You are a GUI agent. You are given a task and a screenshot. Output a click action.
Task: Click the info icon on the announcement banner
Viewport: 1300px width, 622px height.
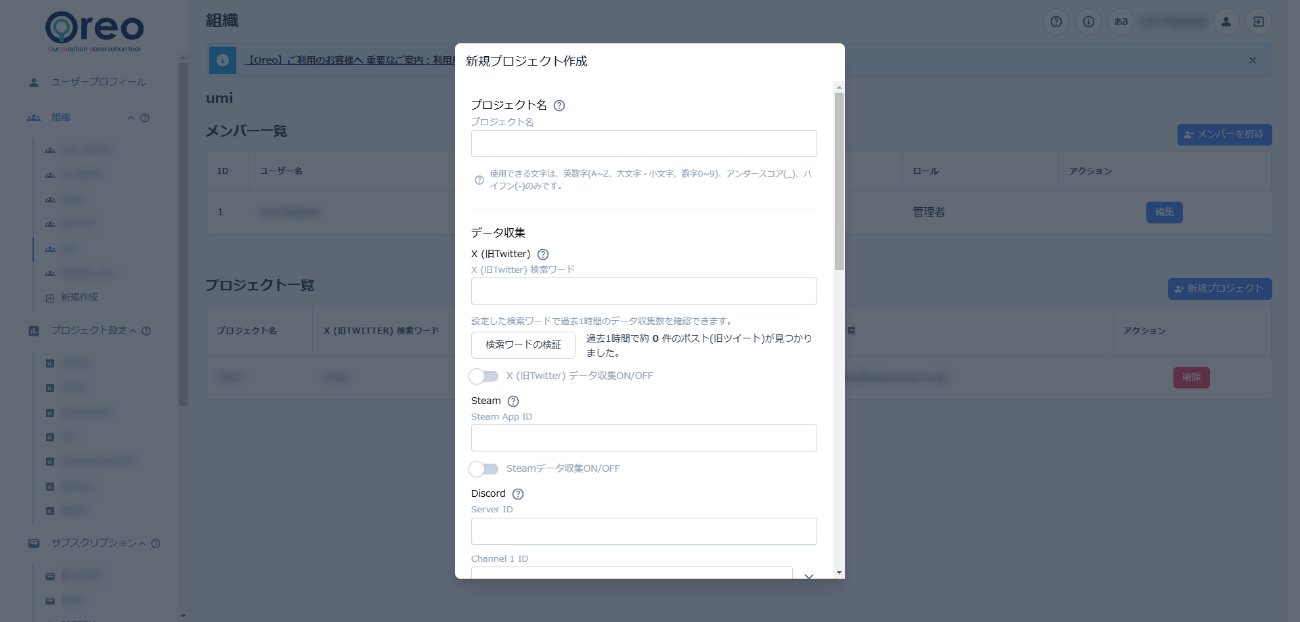(222, 60)
